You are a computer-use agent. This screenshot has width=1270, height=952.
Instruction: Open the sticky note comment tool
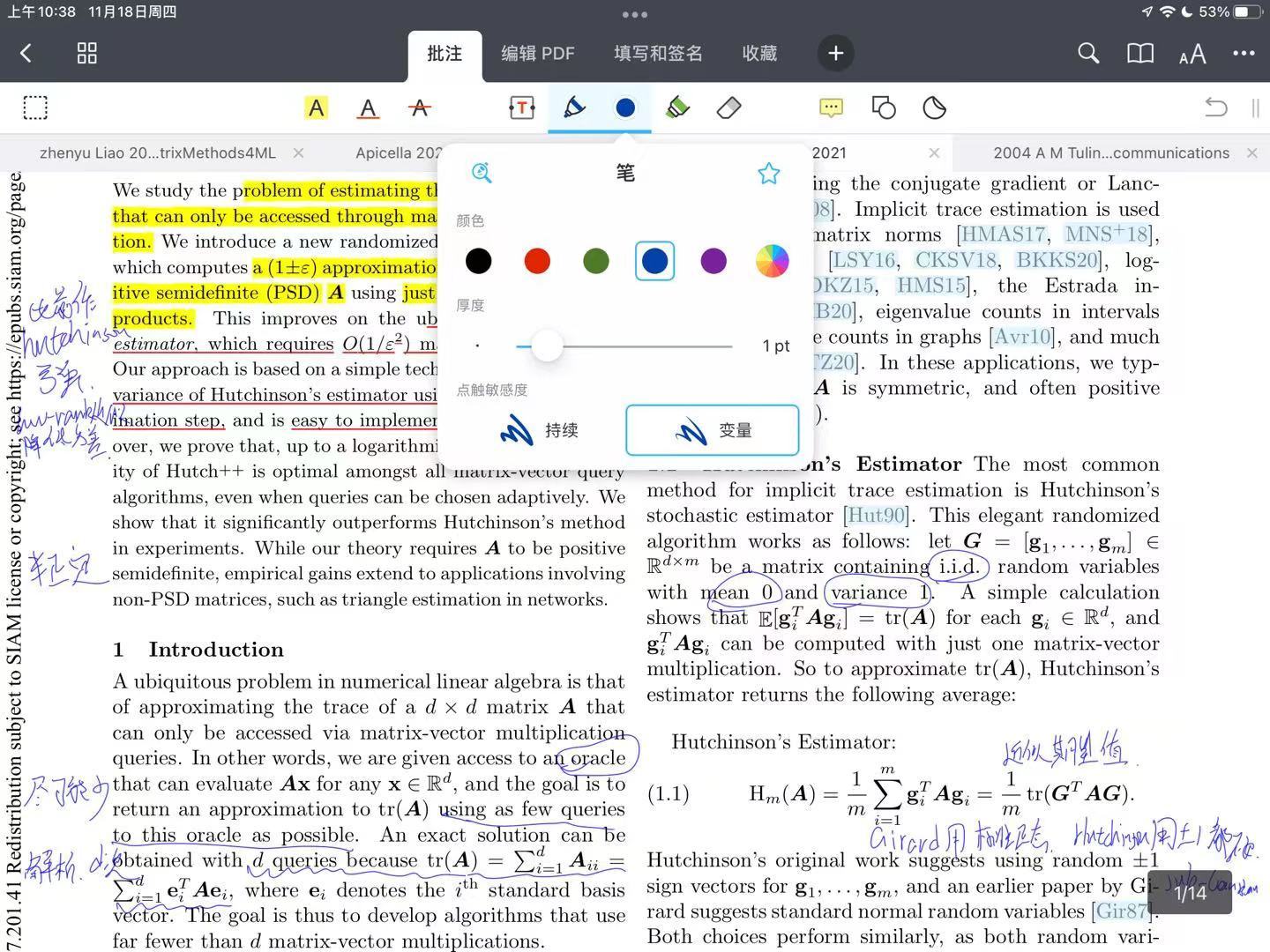coord(831,108)
